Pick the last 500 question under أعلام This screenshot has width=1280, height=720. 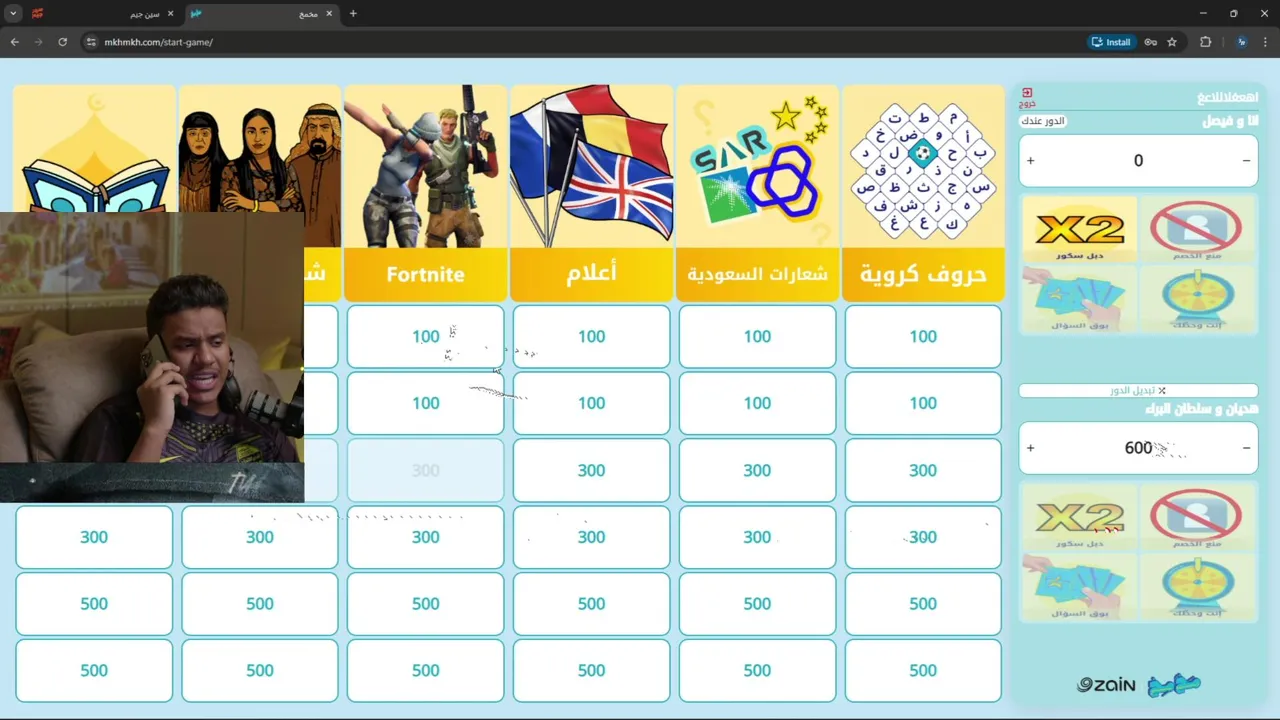coord(591,670)
